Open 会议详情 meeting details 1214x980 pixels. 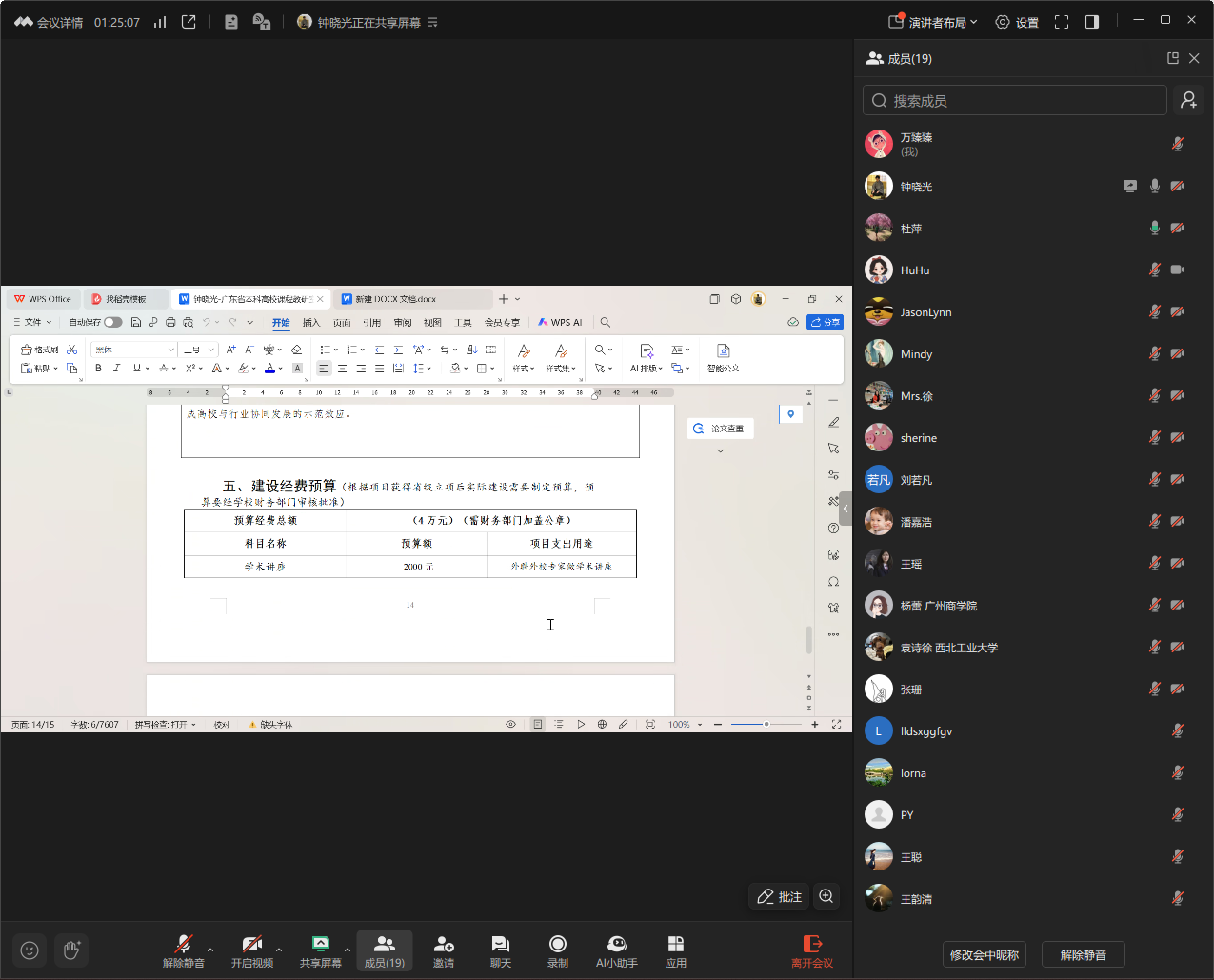tap(50, 22)
